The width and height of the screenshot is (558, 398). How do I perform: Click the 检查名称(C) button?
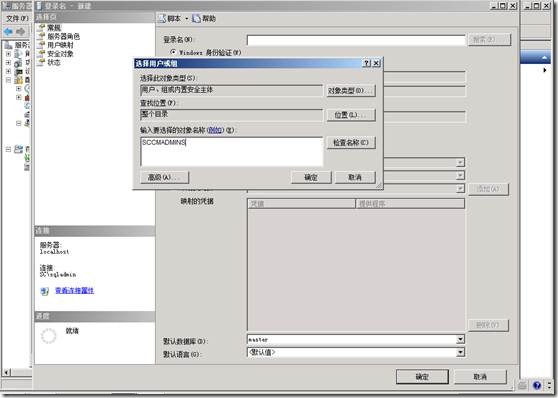click(x=351, y=142)
